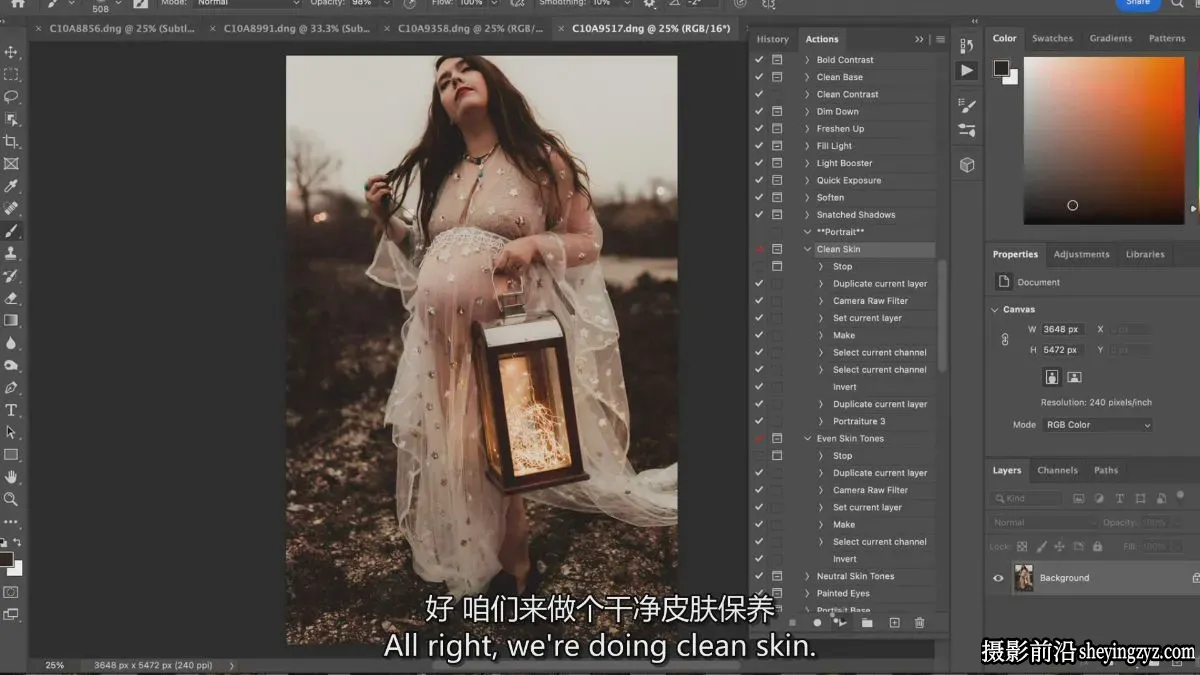Click the link width and height chain icon
1200x675 pixels.
(1005, 340)
